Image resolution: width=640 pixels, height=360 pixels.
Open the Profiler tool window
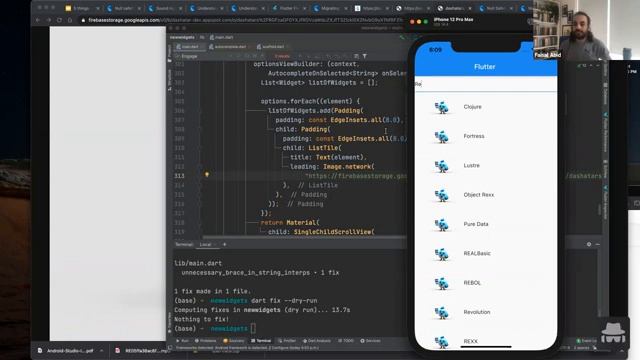[x=287, y=341]
